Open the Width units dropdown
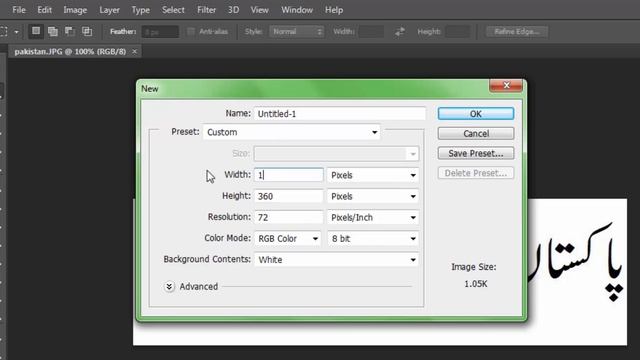Viewport: 640px width, 360px height. click(x=373, y=175)
